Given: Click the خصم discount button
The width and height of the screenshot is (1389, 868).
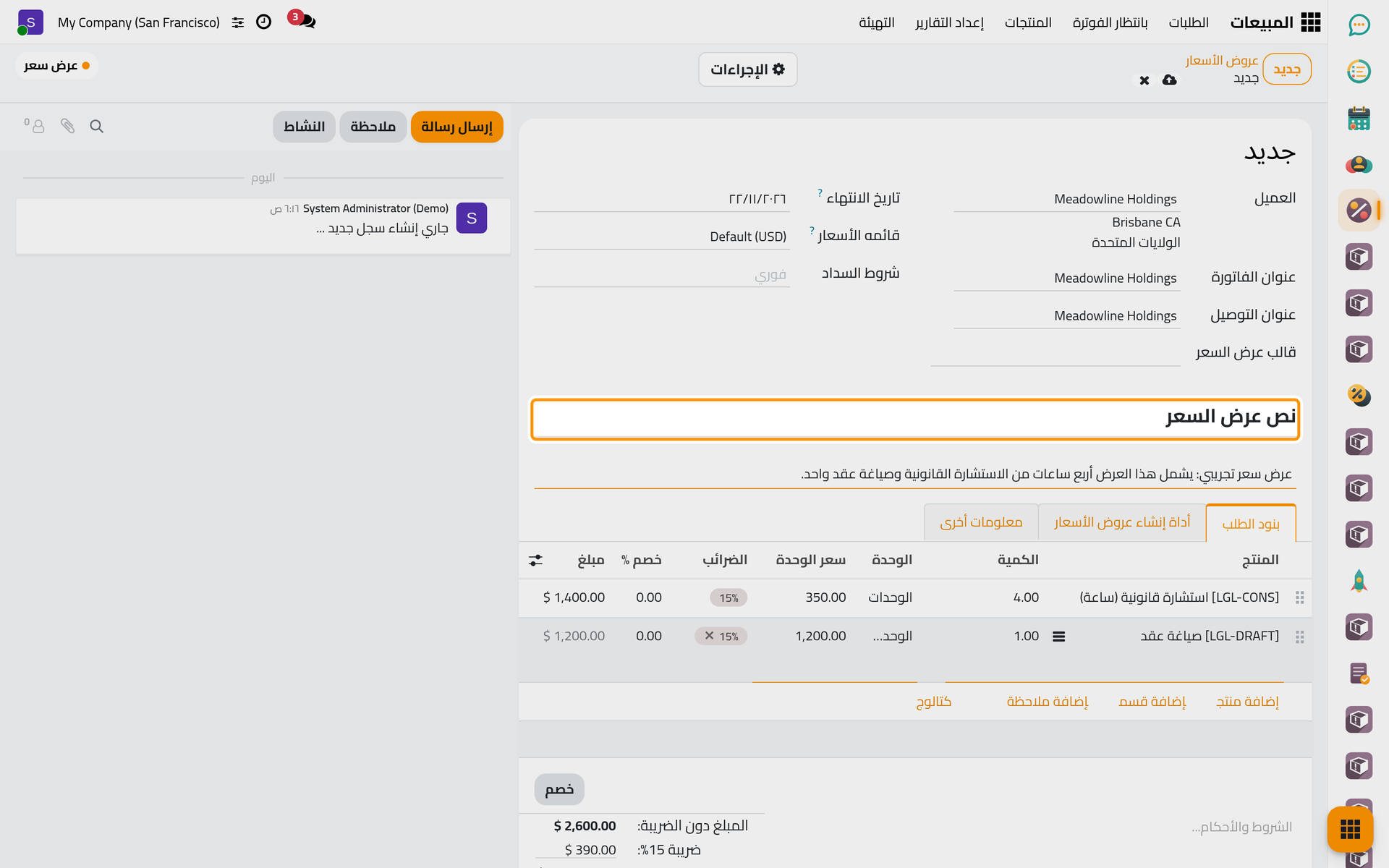Looking at the screenshot, I should pos(559,789).
